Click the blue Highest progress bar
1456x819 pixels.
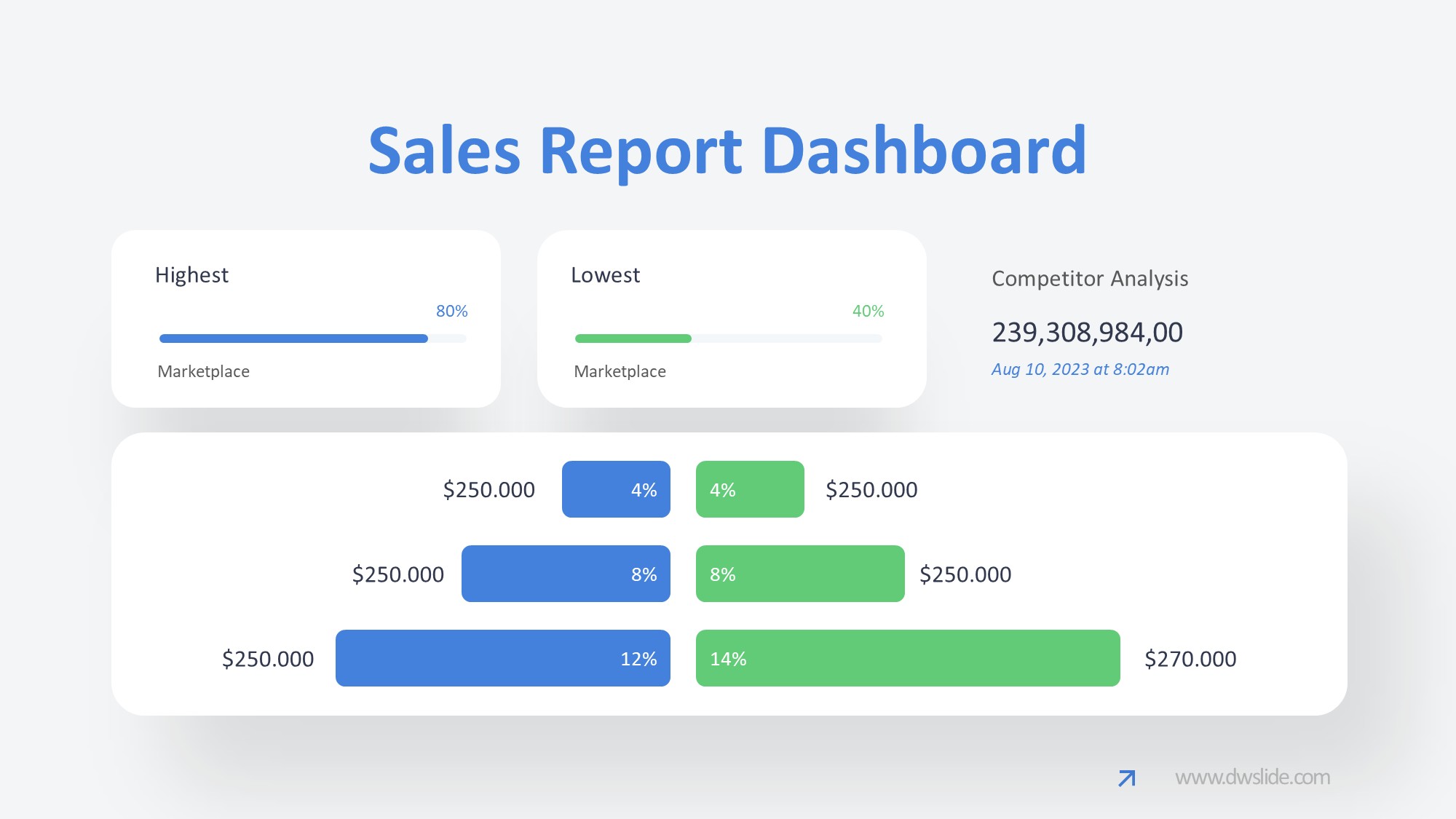pos(293,339)
